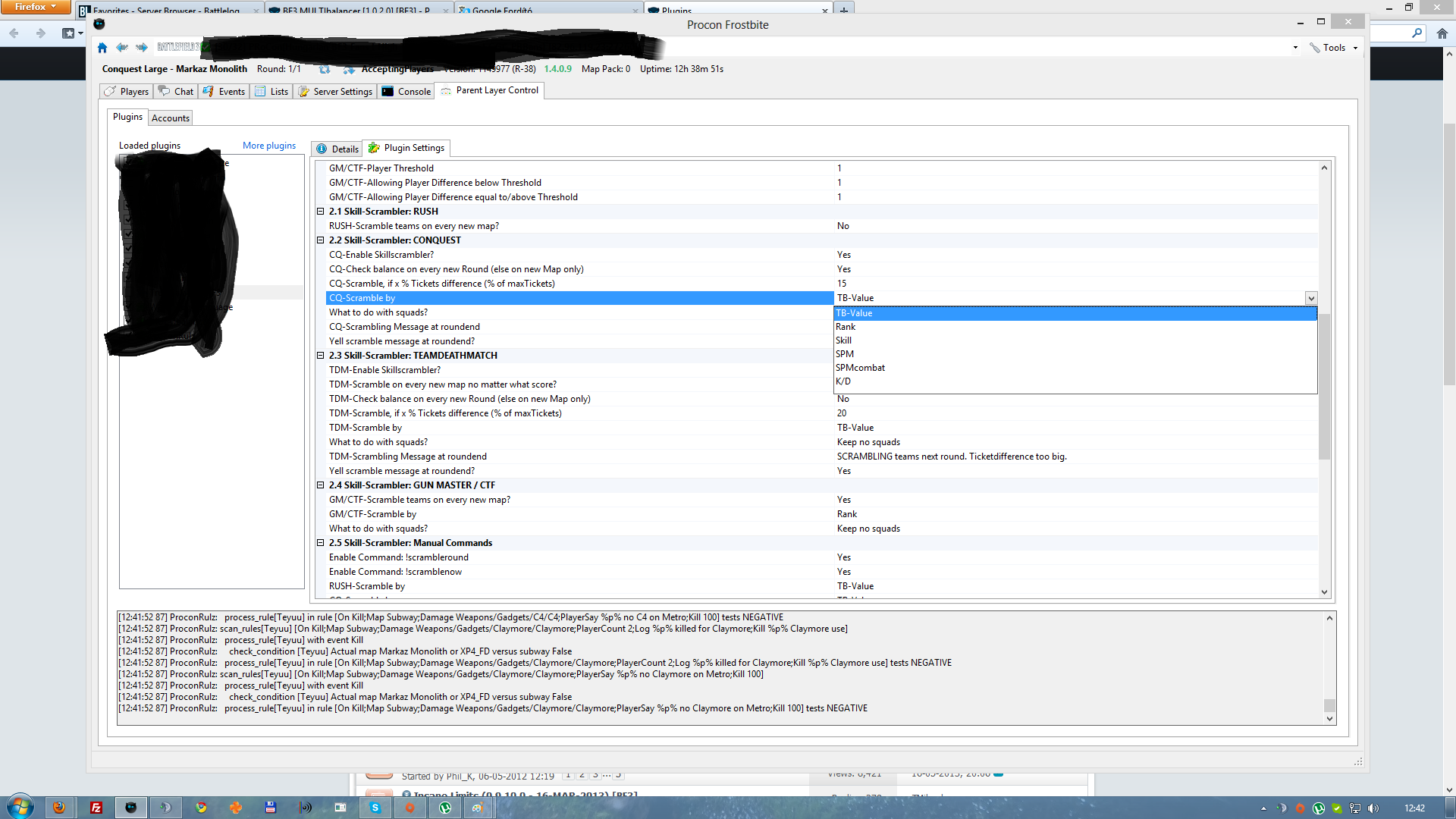Show hidden system tray icons
1456x819 pixels.
coord(1263,808)
